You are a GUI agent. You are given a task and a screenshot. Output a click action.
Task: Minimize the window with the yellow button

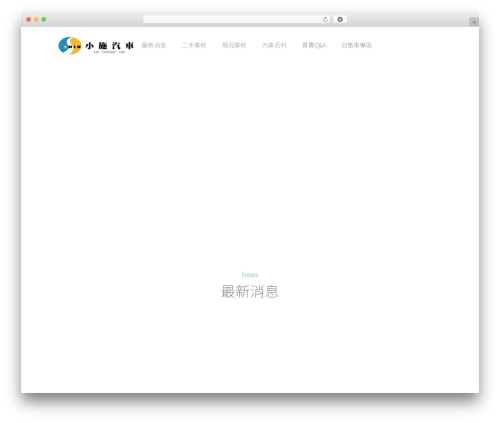(36, 19)
